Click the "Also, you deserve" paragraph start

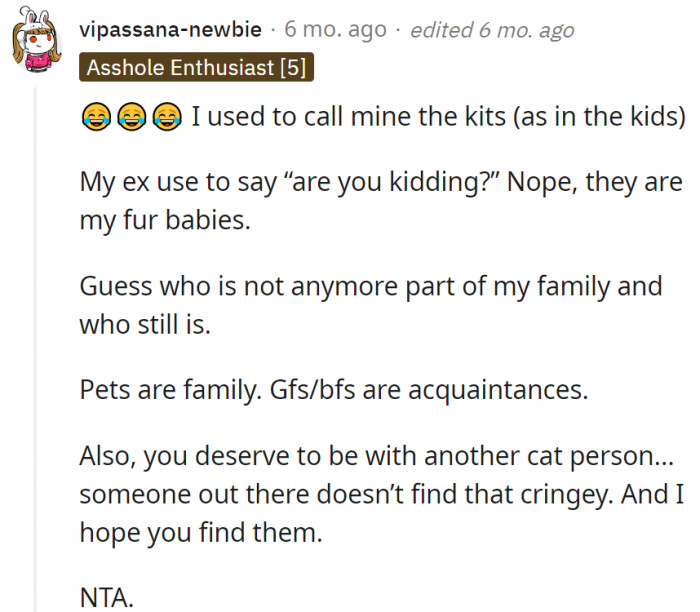[160, 455]
